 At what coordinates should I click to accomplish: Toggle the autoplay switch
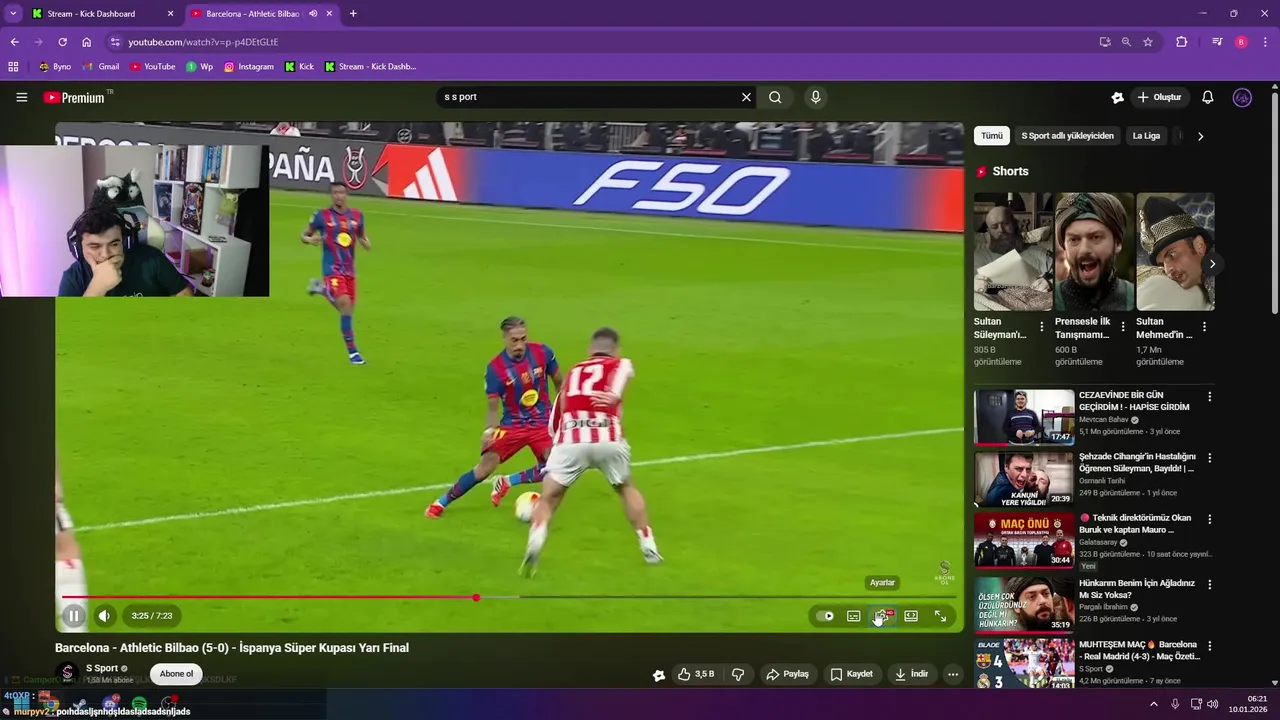coord(825,616)
